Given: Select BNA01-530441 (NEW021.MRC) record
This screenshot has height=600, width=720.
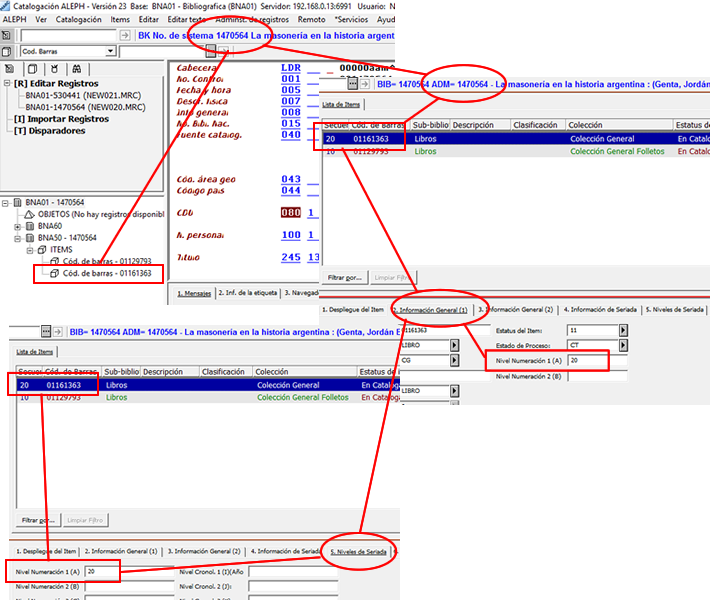Looking at the screenshot, I should point(83,95).
